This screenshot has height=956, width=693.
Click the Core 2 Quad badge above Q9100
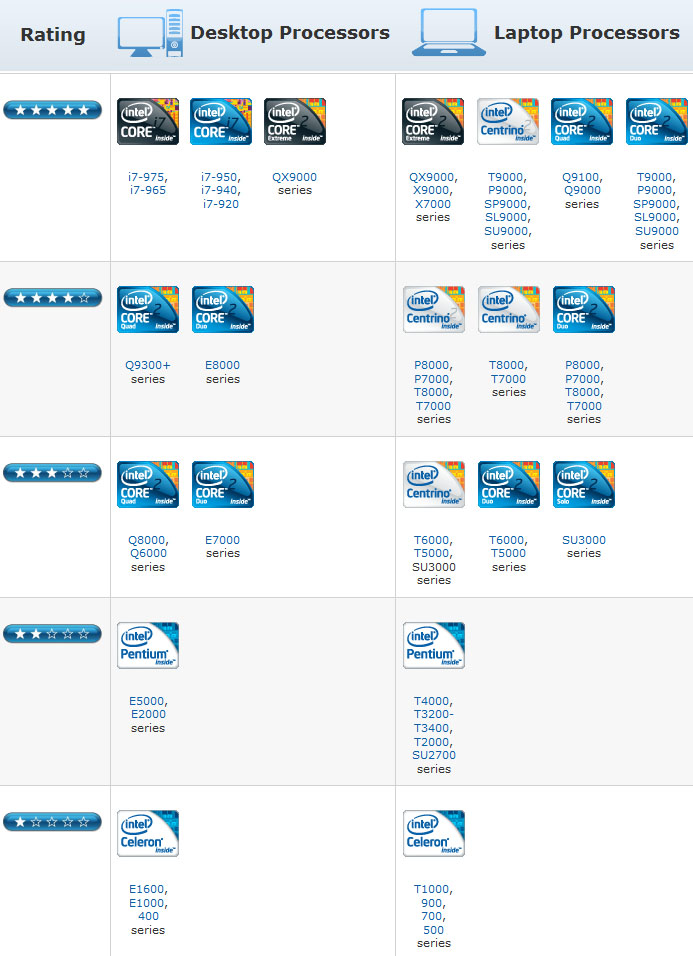(x=582, y=121)
